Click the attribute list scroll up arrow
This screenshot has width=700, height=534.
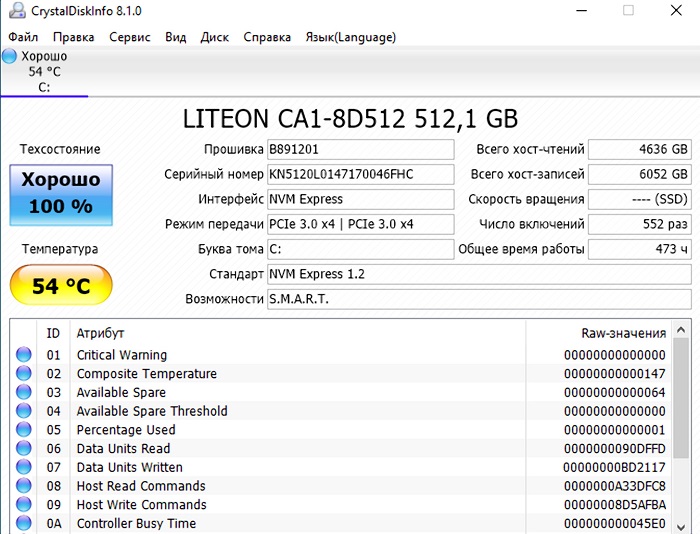coord(681,330)
